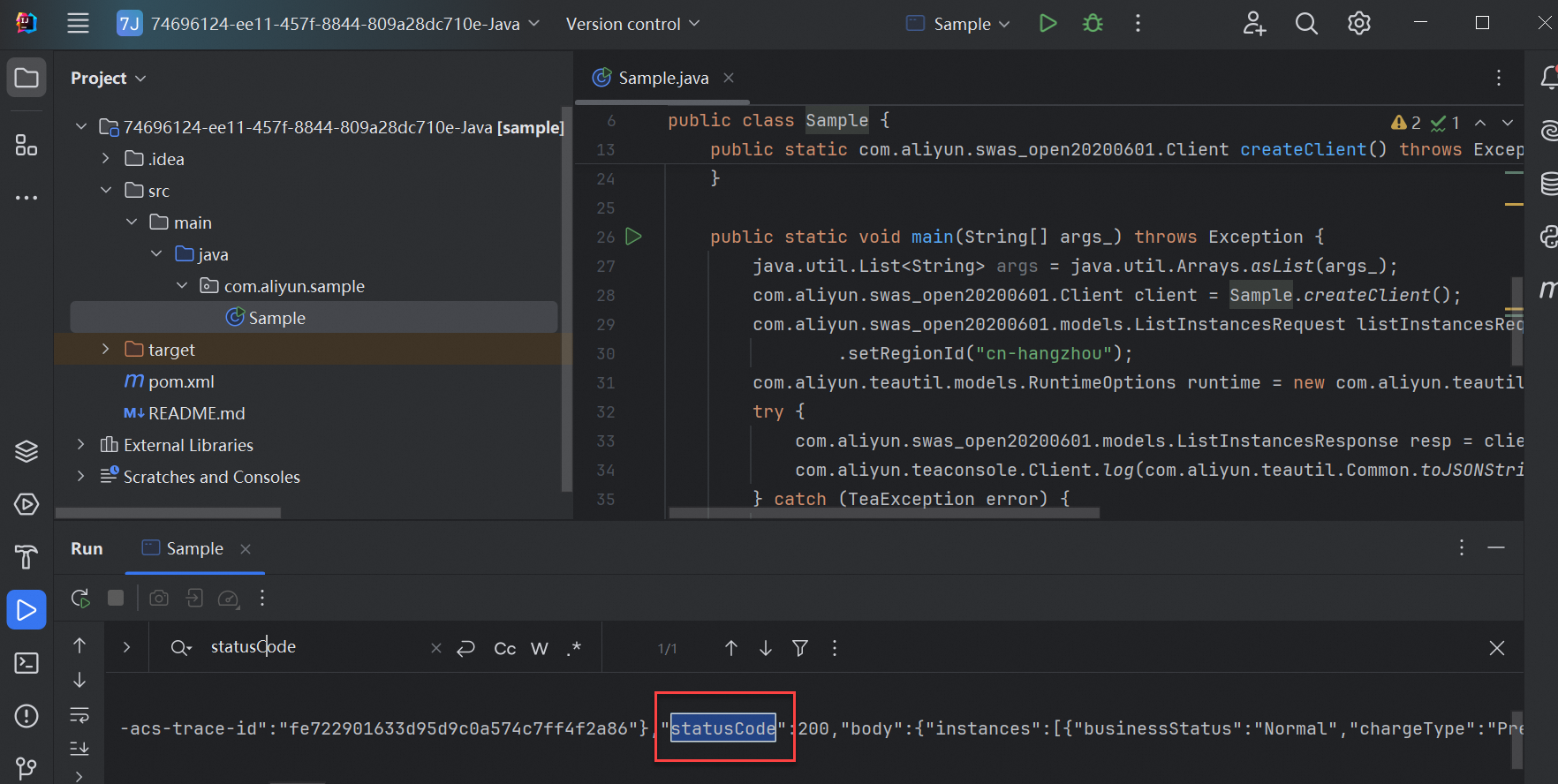Expand the target folder

point(105,350)
